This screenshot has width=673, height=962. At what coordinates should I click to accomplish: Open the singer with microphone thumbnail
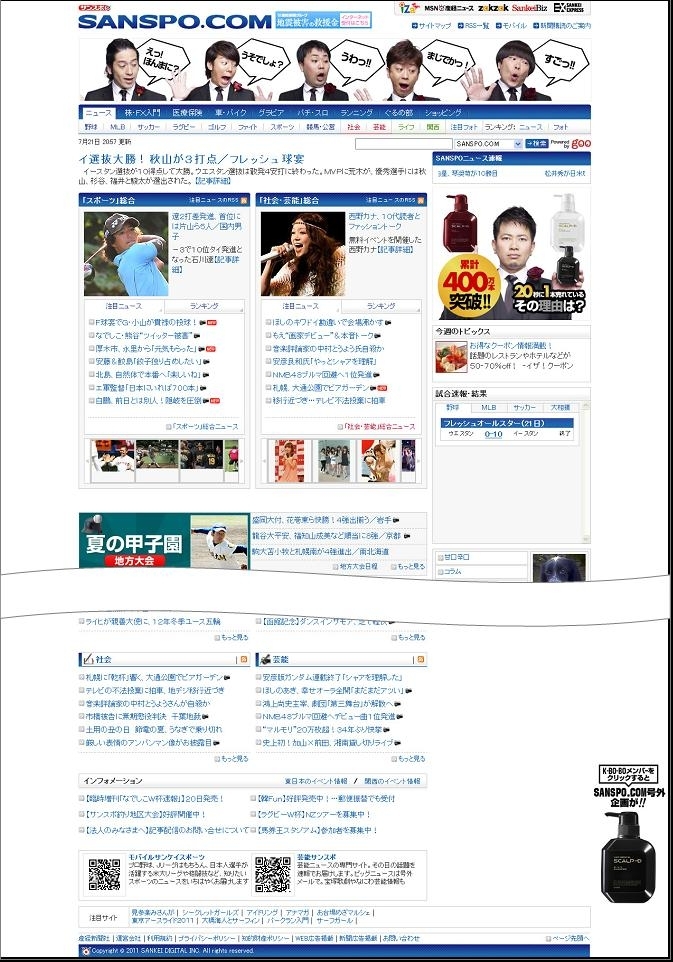(302, 254)
